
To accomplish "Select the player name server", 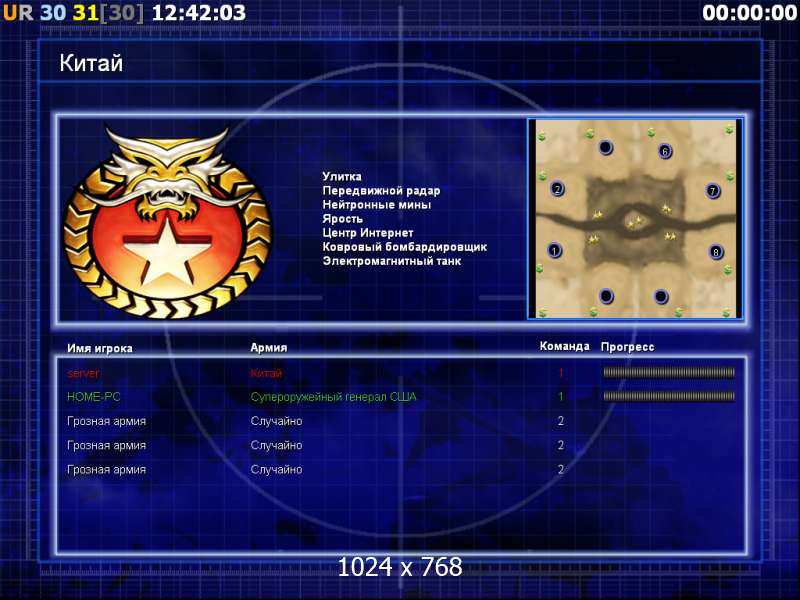I will pyautogui.click(x=83, y=373).
